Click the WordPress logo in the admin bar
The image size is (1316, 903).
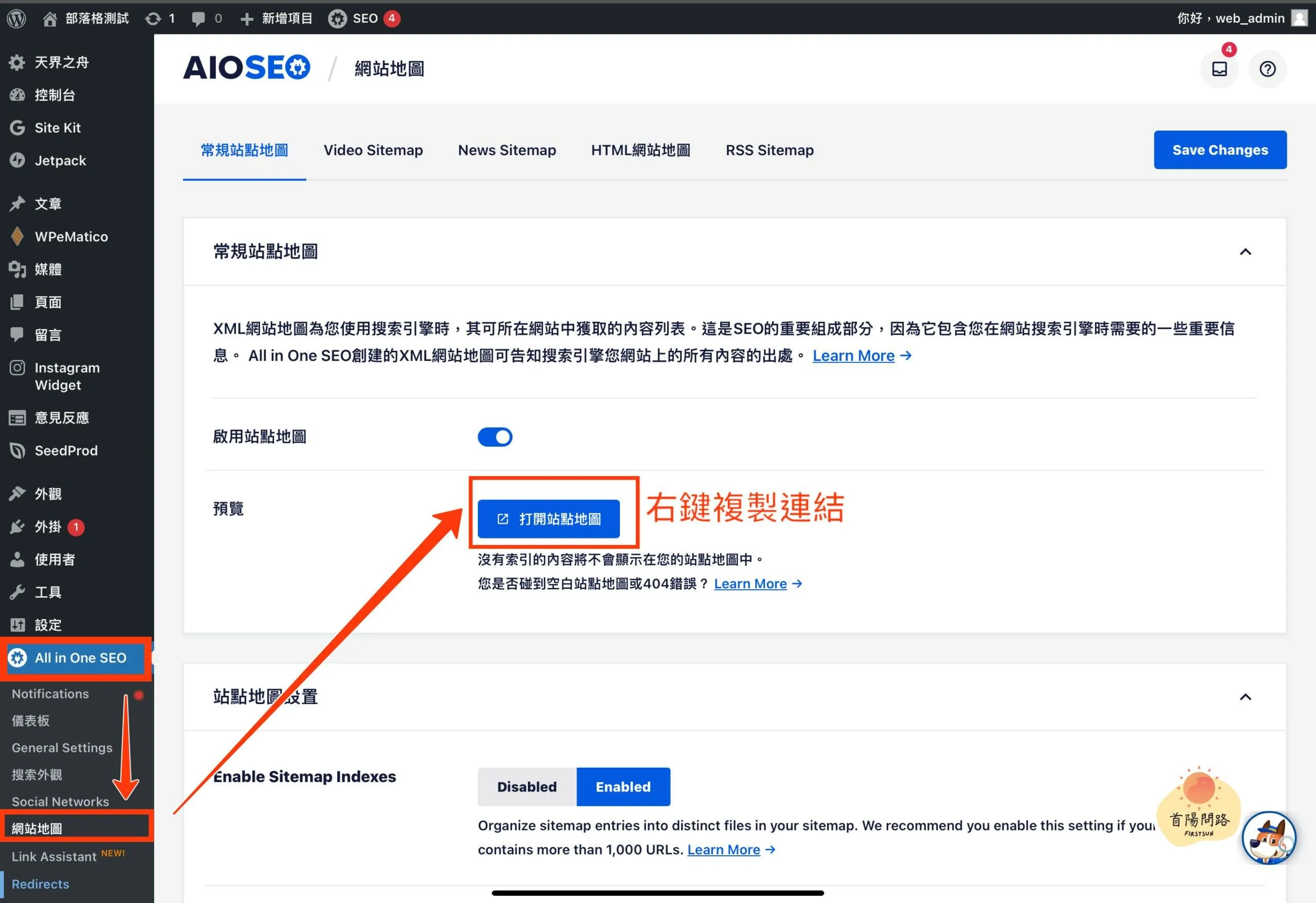point(17,18)
